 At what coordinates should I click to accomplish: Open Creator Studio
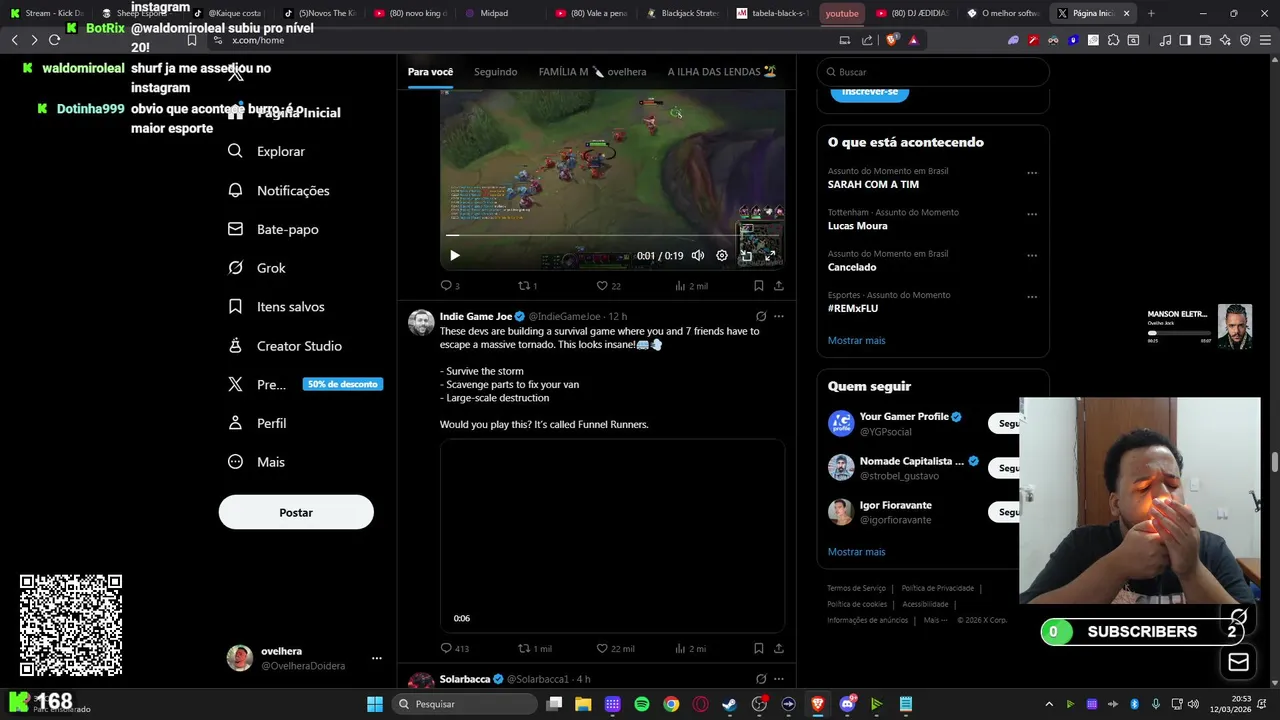point(284,346)
